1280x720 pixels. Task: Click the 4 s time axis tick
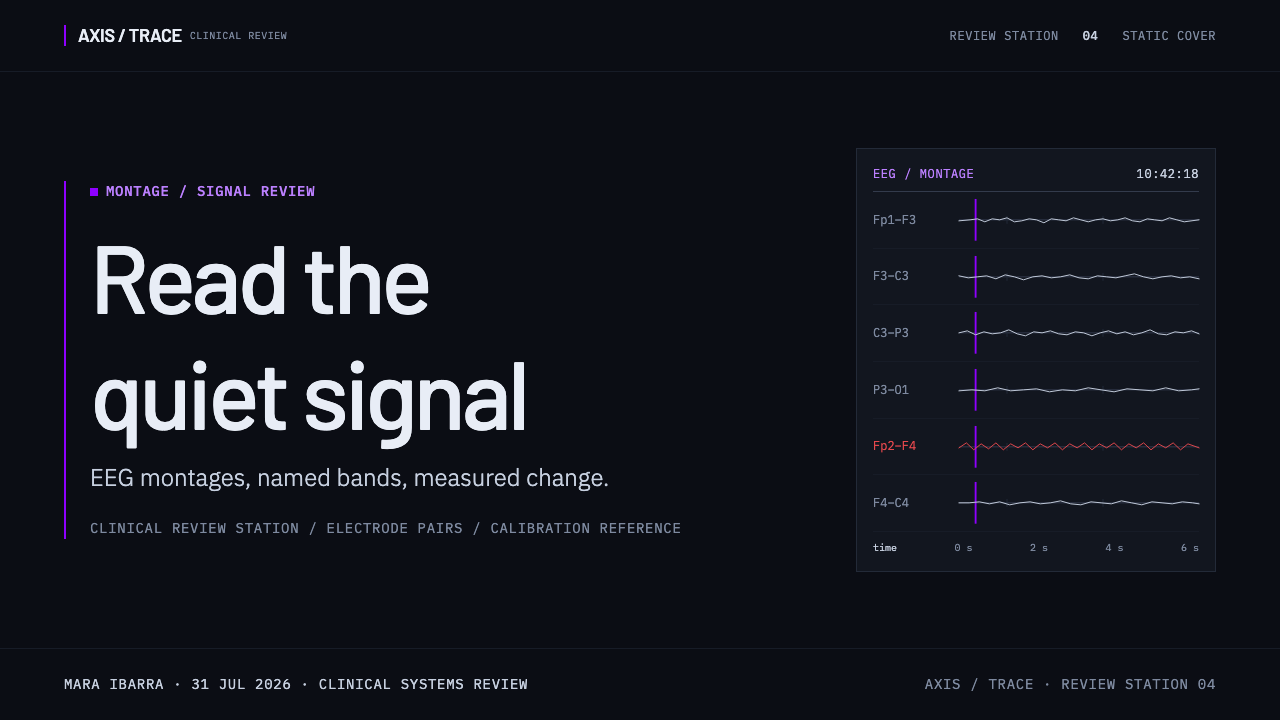pos(1114,548)
